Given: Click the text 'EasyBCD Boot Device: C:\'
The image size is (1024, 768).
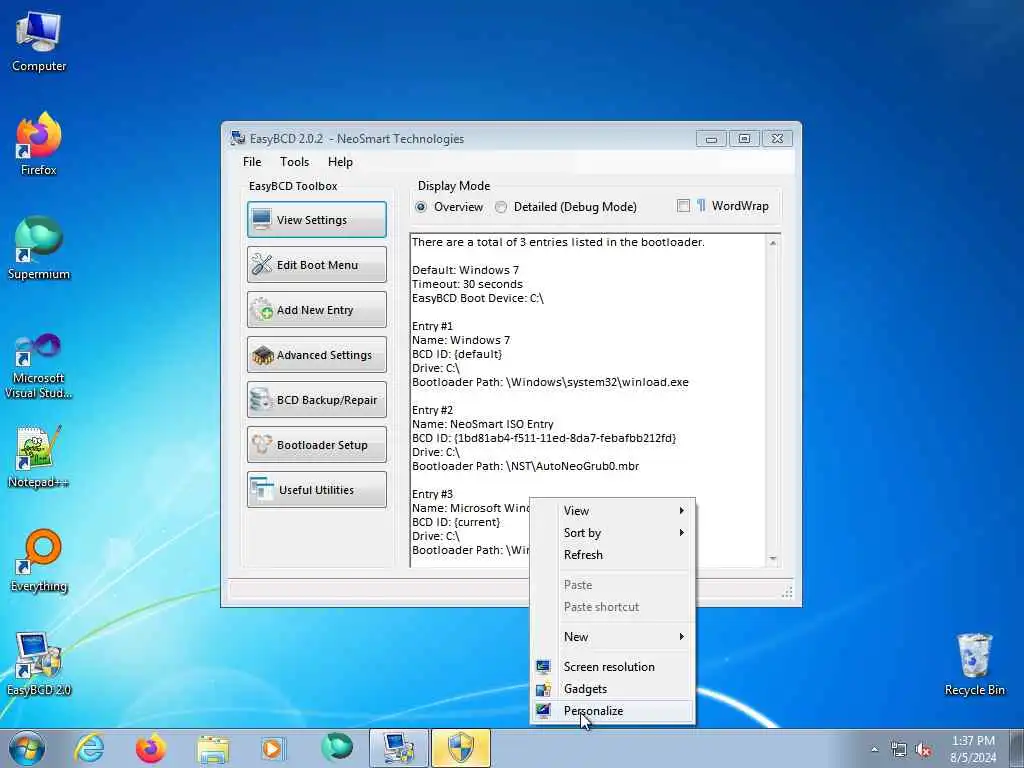Looking at the screenshot, I should coord(477,298).
